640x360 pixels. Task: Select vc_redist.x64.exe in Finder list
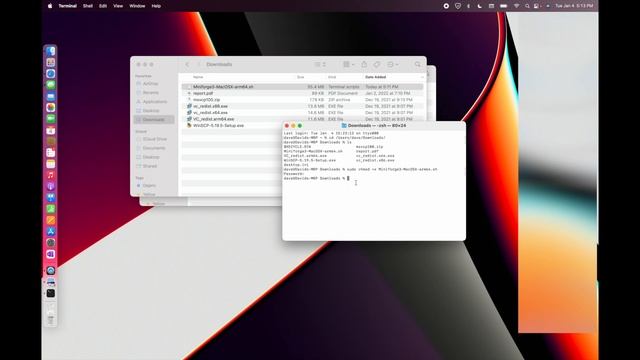pos(302,112)
